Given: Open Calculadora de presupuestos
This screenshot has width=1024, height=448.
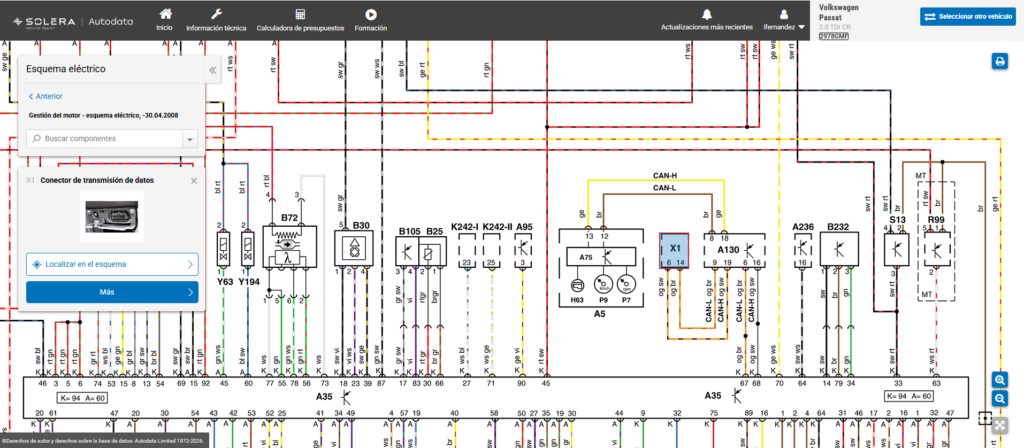Looking at the screenshot, I should tap(300, 20).
